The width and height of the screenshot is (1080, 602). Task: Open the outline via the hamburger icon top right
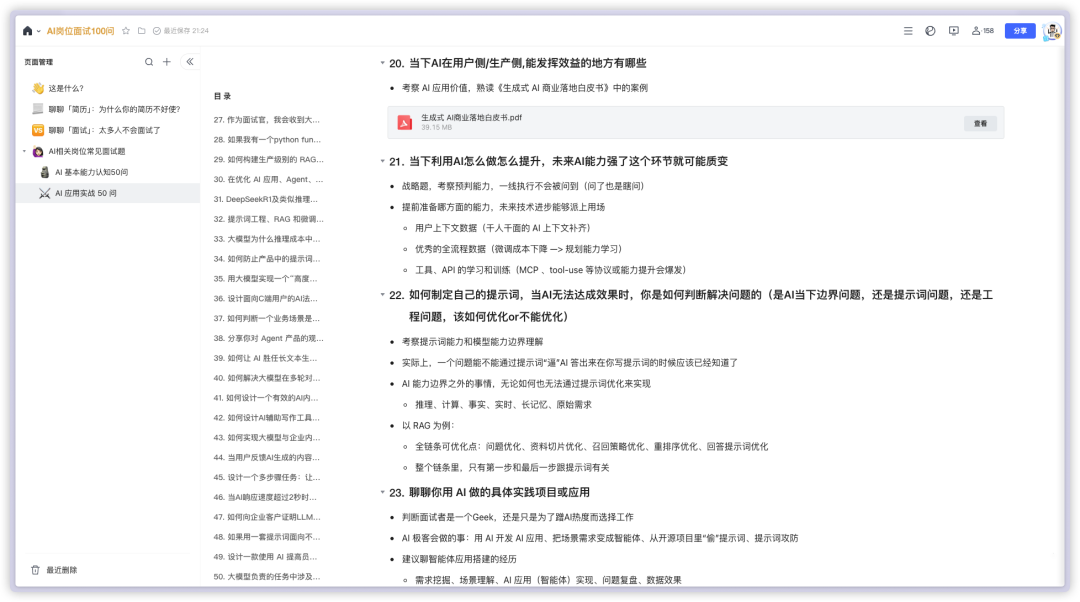tap(908, 30)
